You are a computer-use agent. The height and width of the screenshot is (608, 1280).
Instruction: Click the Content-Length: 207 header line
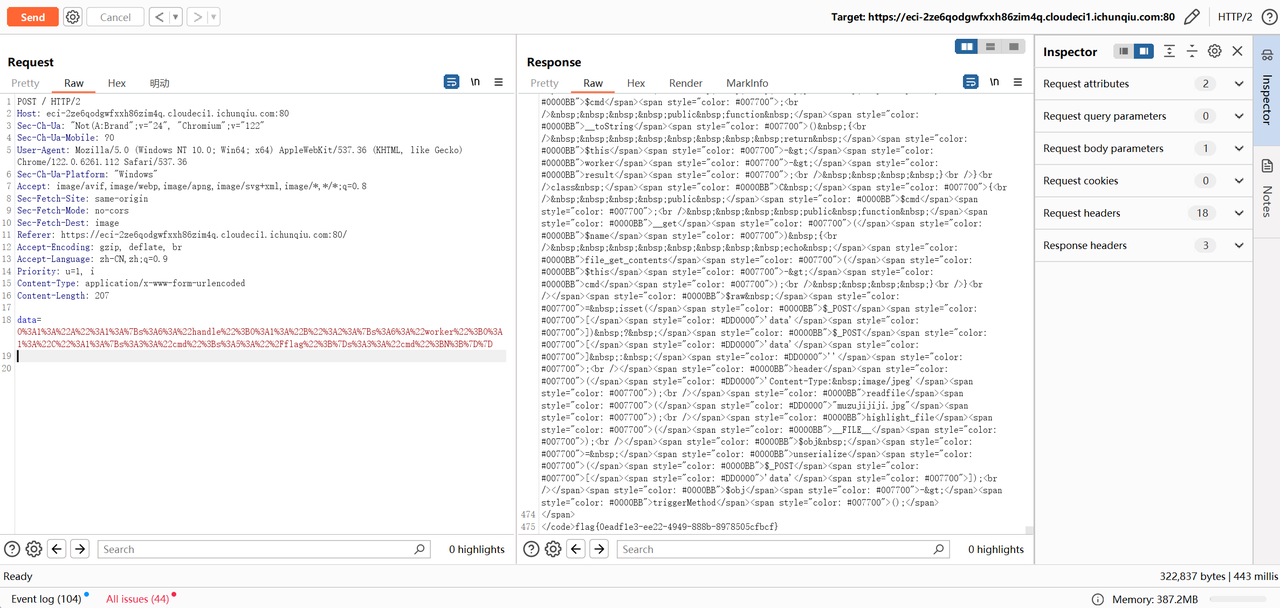coord(67,296)
